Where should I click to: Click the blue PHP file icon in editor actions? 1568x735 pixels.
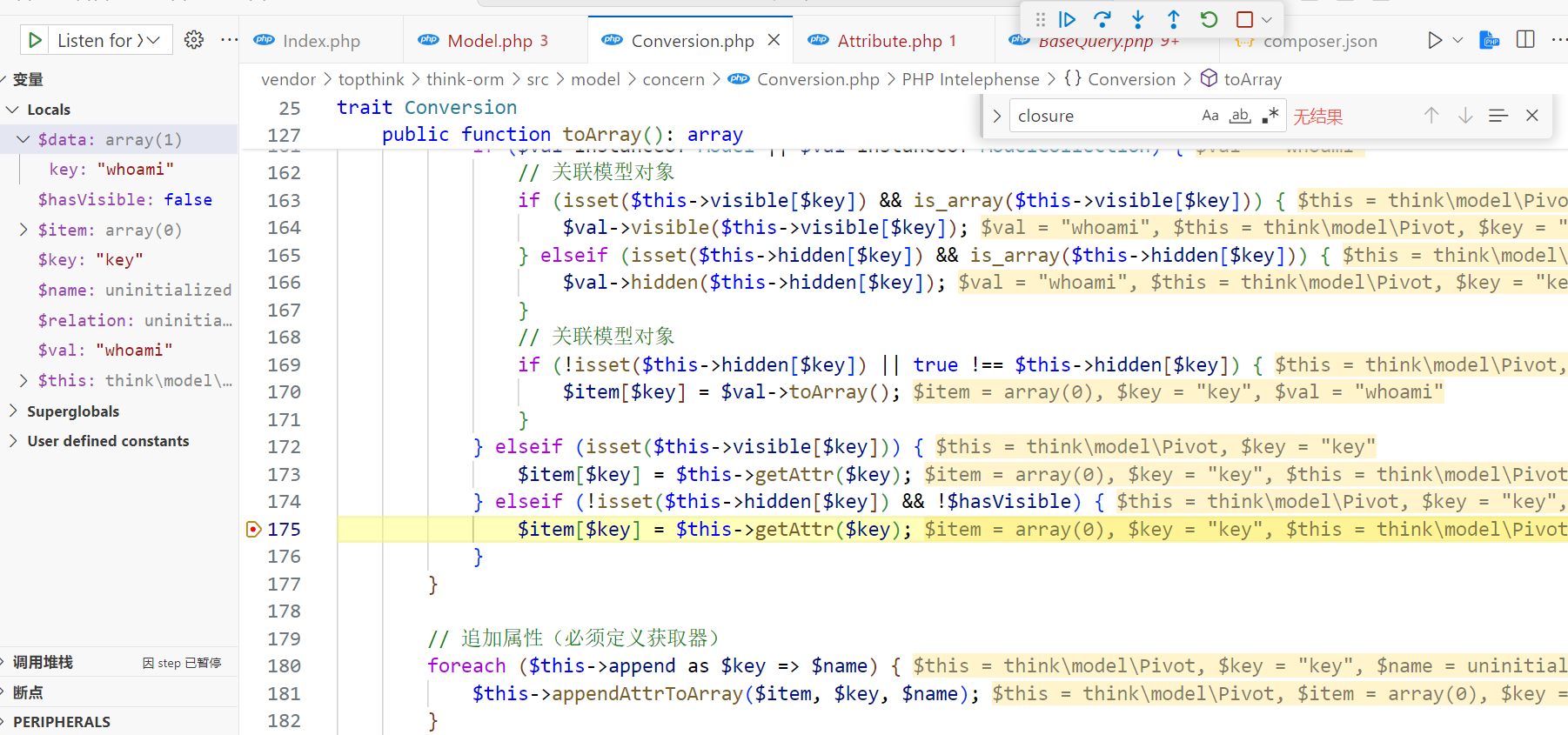click(x=1490, y=40)
